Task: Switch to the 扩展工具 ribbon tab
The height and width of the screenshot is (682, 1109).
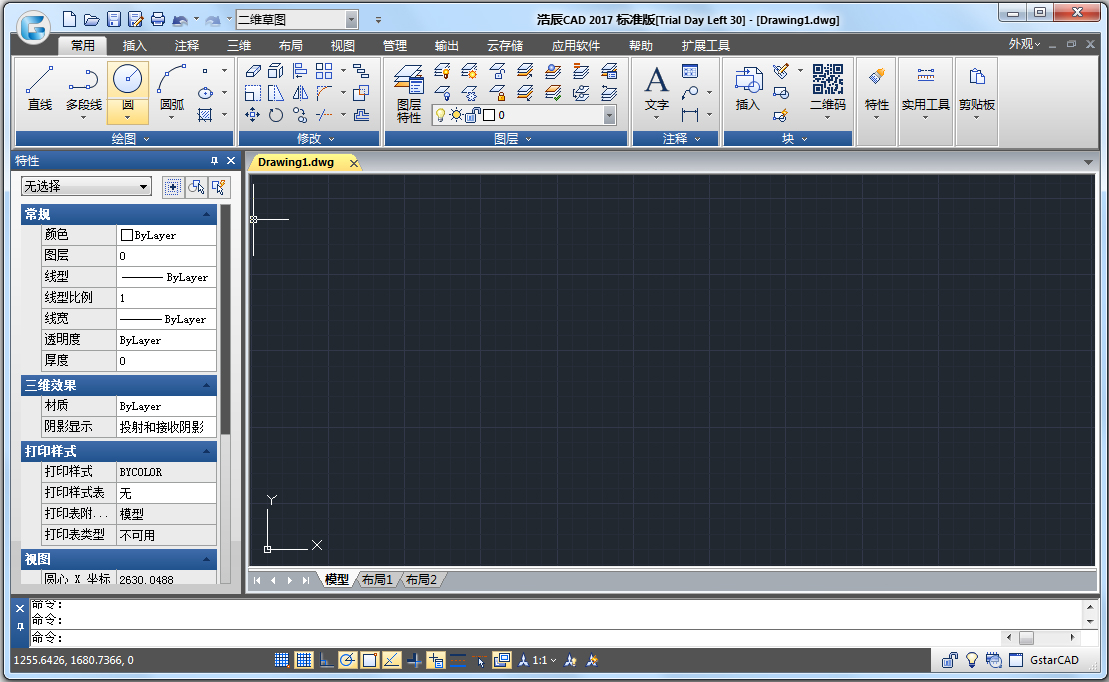Action: coord(705,45)
